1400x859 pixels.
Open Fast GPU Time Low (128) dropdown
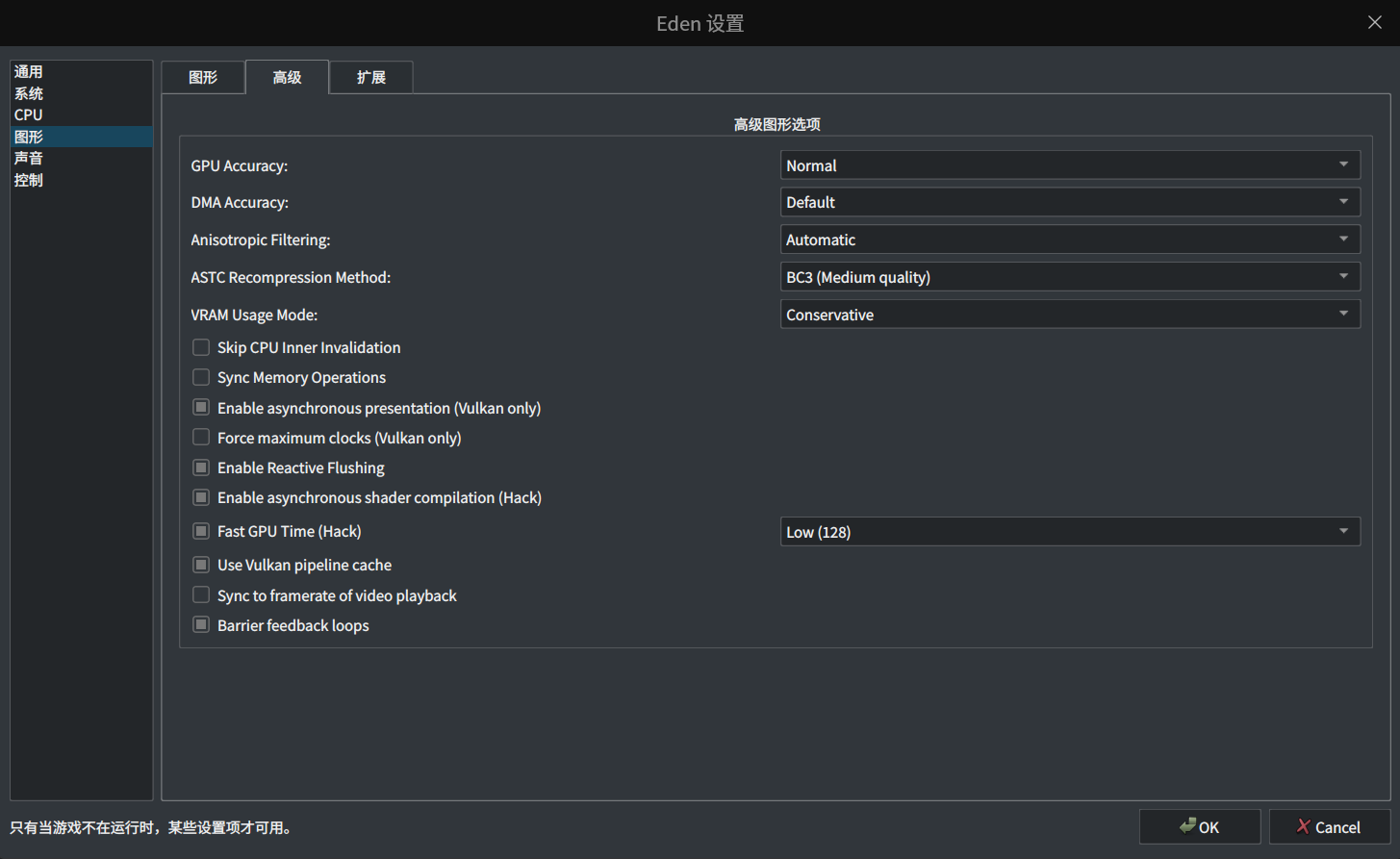[1070, 532]
